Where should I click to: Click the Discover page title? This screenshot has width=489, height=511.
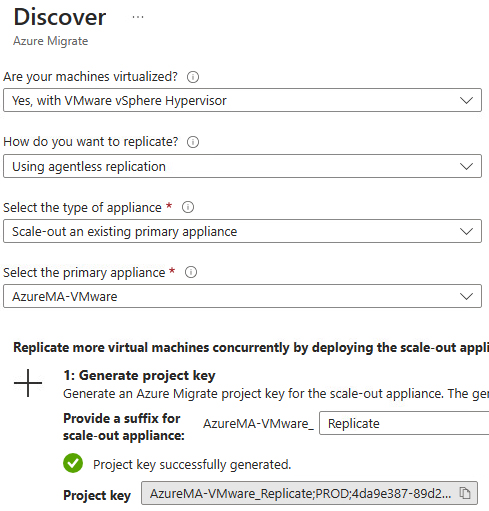coord(60,17)
